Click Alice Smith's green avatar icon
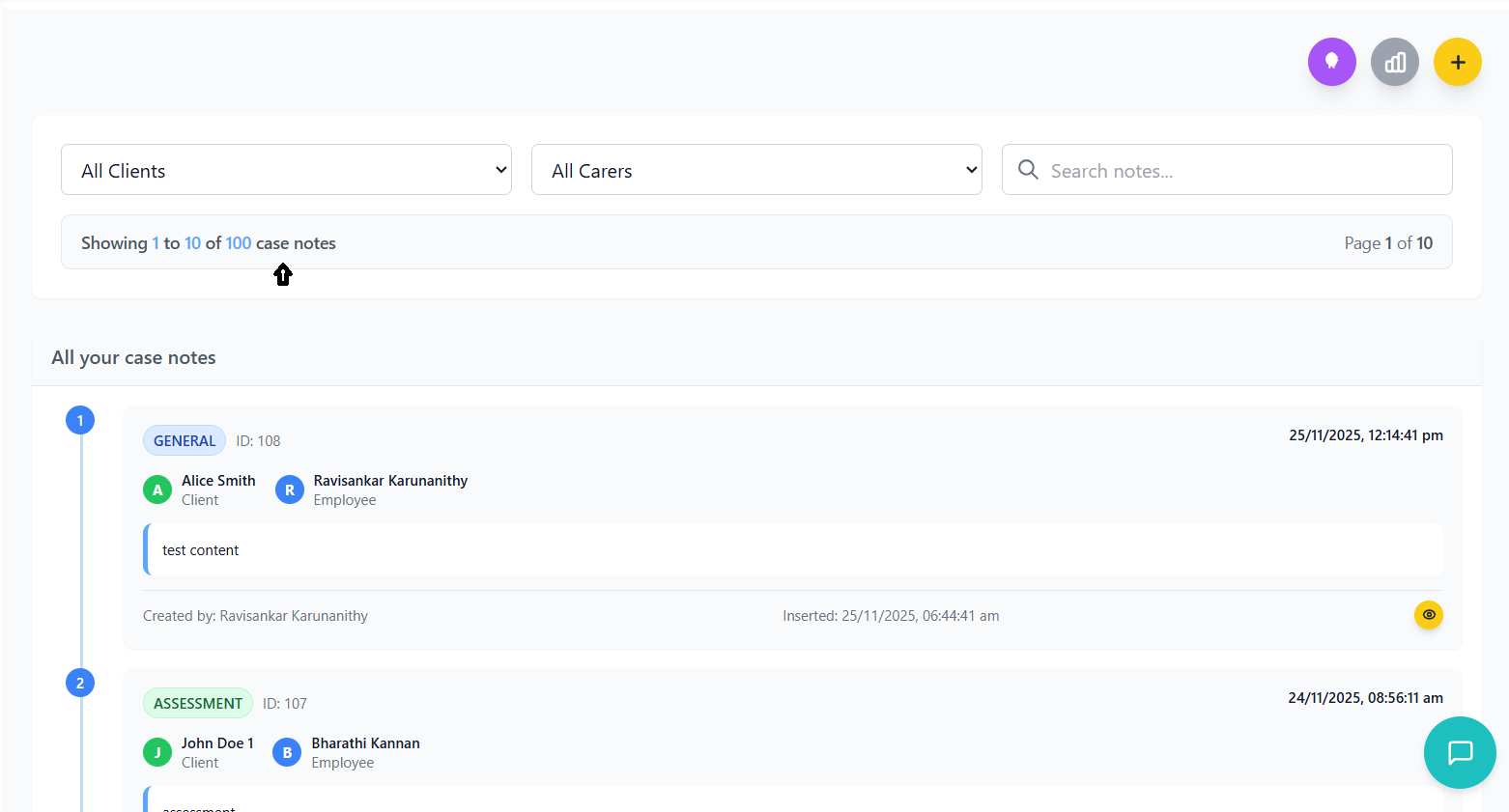Viewport: 1509px width, 812px height. [x=157, y=490]
